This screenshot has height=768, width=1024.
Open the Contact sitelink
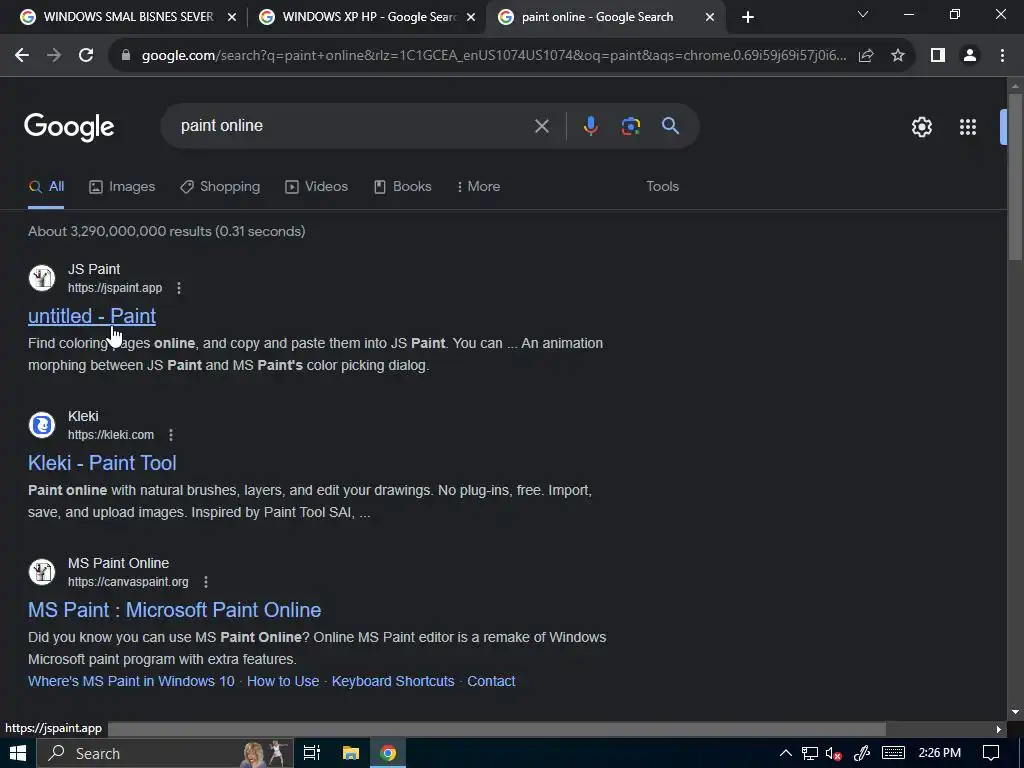click(491, 681)
